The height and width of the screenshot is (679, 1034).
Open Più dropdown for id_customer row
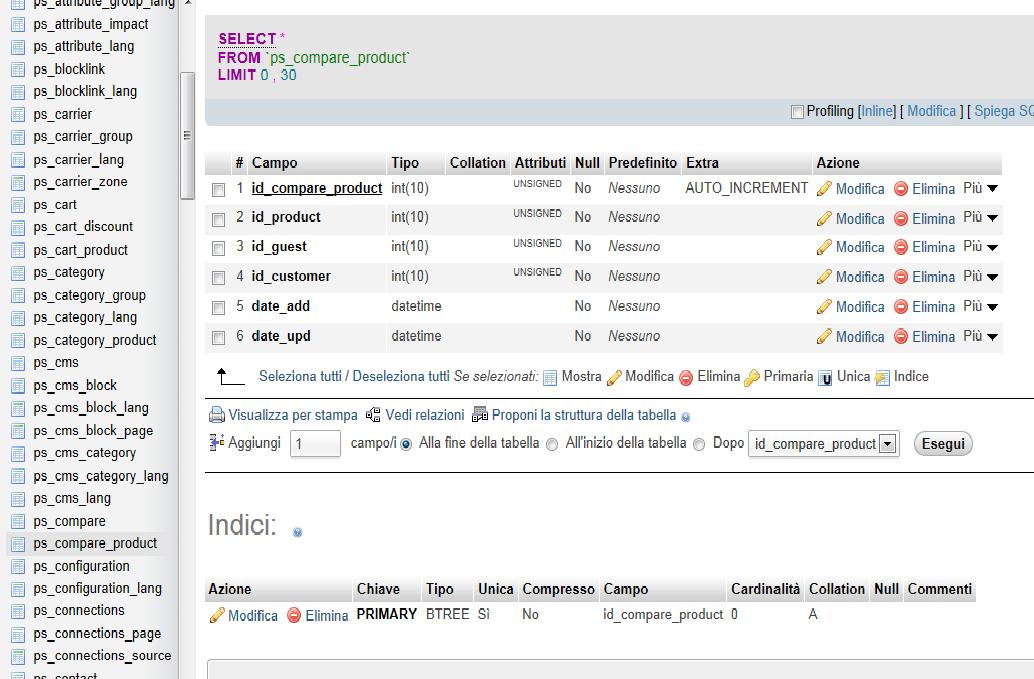[981, 276]
